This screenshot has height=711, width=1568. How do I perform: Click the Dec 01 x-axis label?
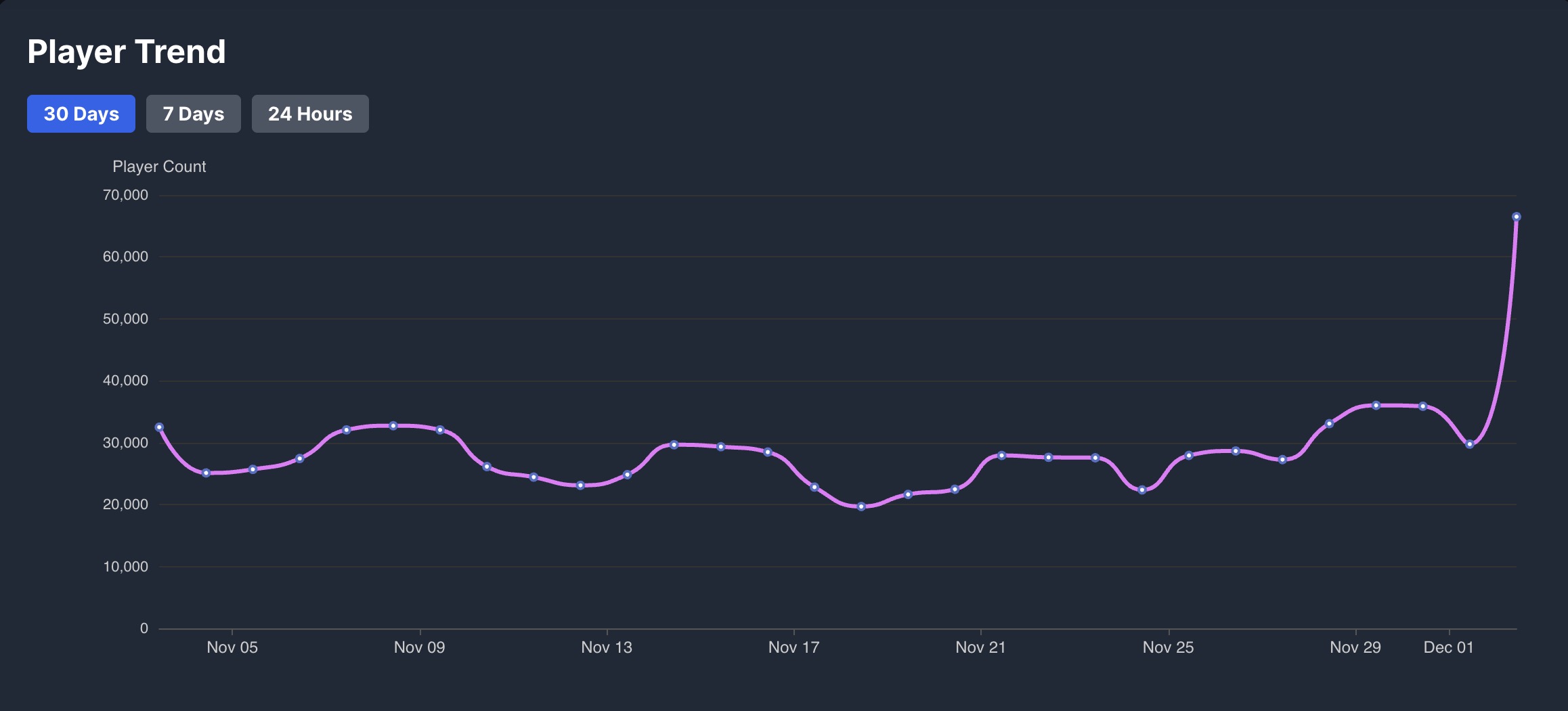pos(1448,647)
